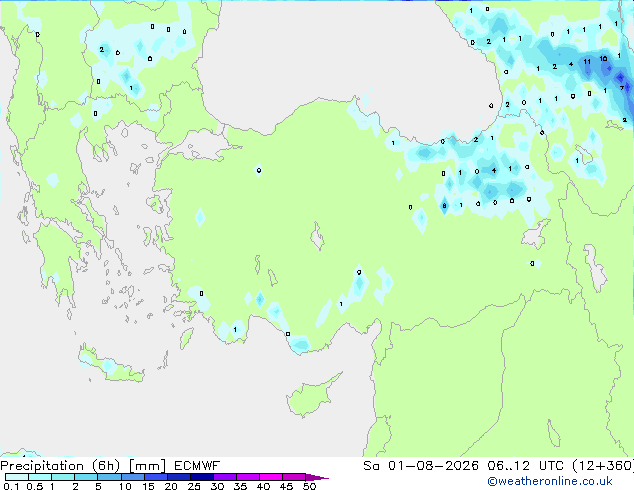Click the 10 mm precipitation value marker
The image size is (634, 490).
click(x=603, y=59)
